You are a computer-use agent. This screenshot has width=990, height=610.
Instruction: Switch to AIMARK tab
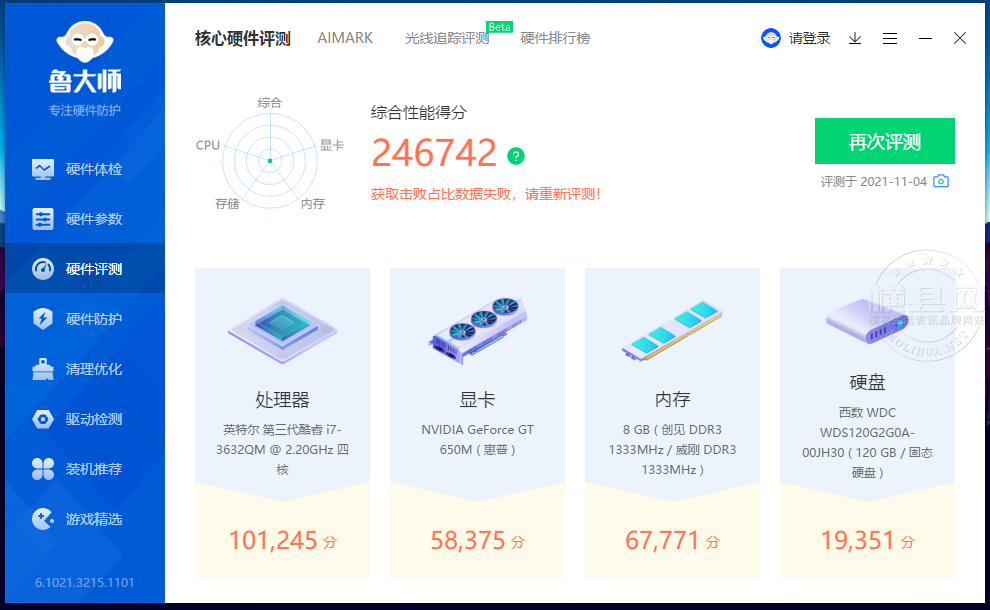tap(345, 38)
